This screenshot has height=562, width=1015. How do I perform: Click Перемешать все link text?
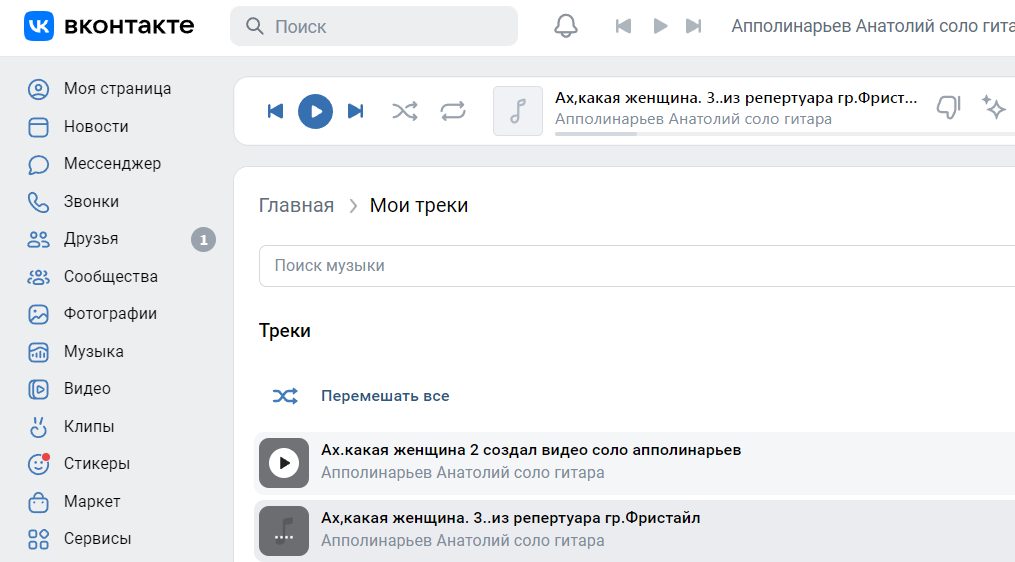pyautogui.click(x=385, y=396)
